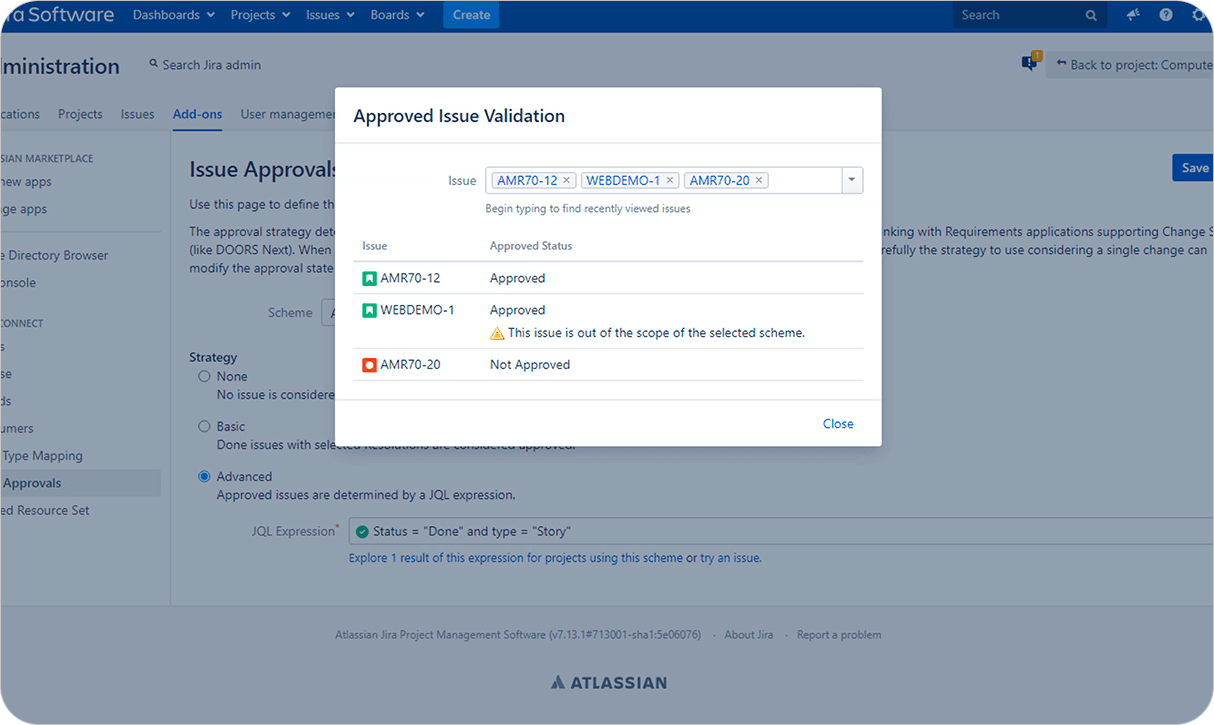Remove AMR70-20 tag from Issue field

click(759, 180)
